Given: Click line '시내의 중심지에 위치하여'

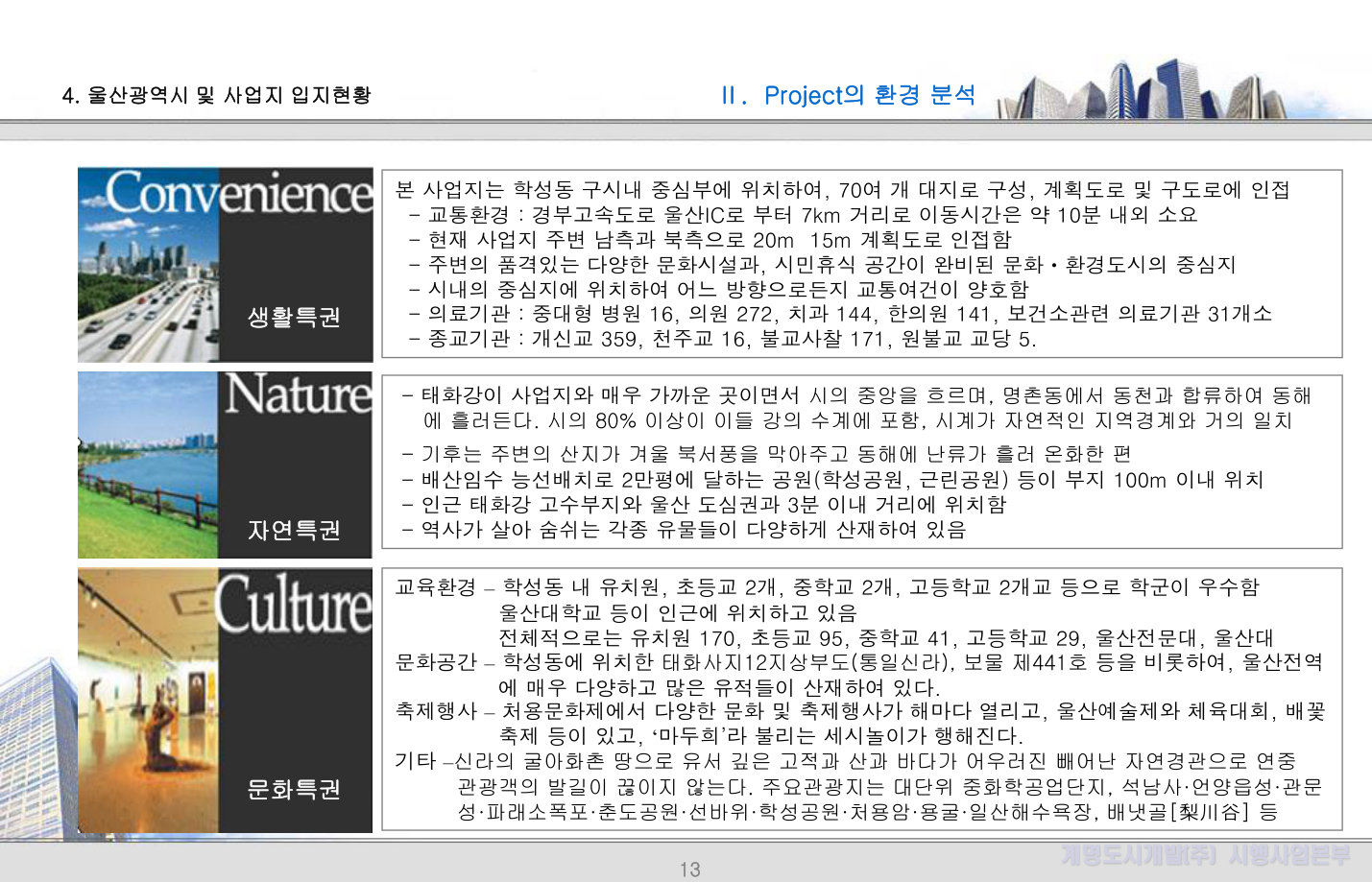Looking at the screenshot, I should point(718,289).
